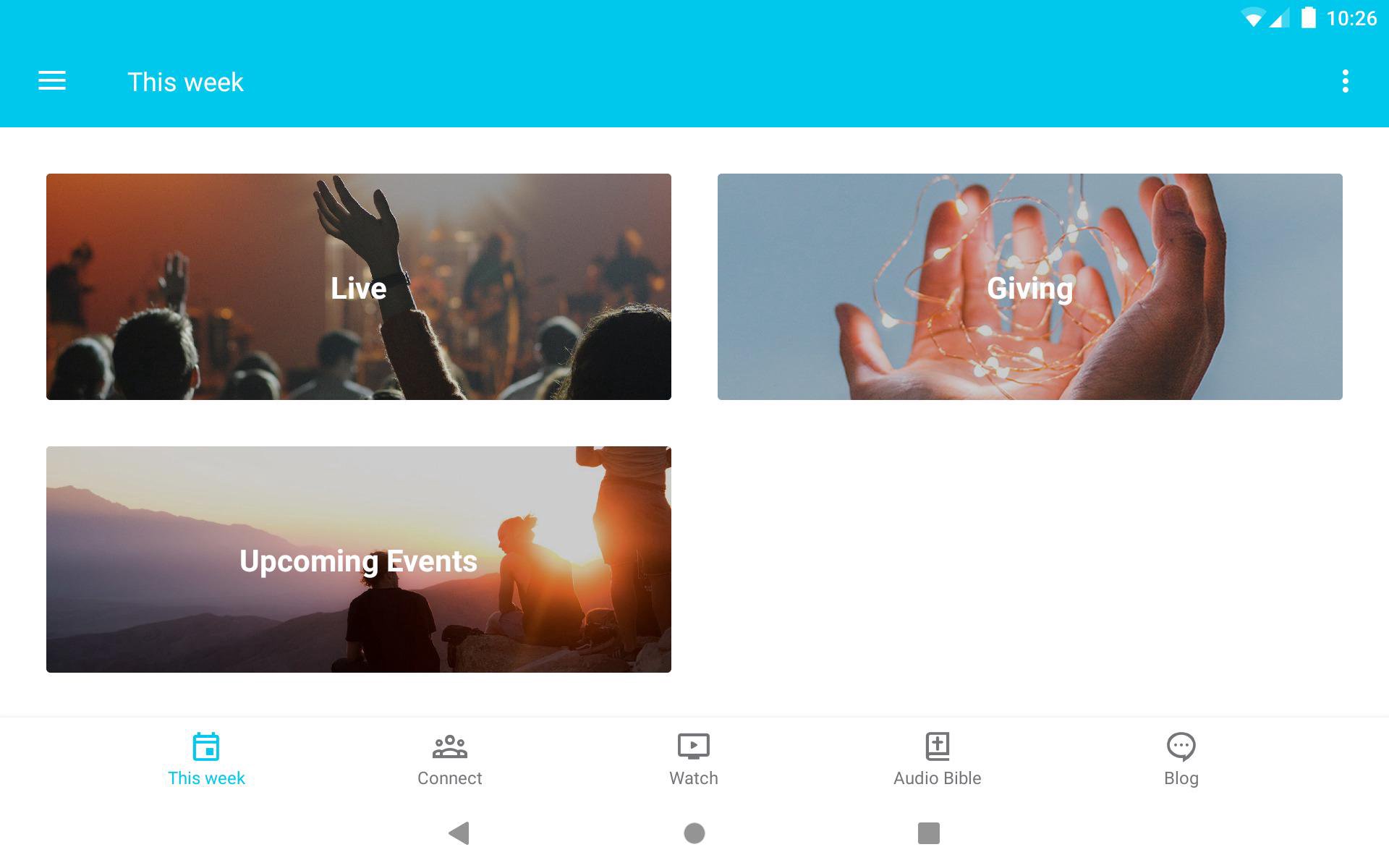Screen dimensions: 1389x868
Task: Open the Giving card with hands
Action: point(1030,286)
